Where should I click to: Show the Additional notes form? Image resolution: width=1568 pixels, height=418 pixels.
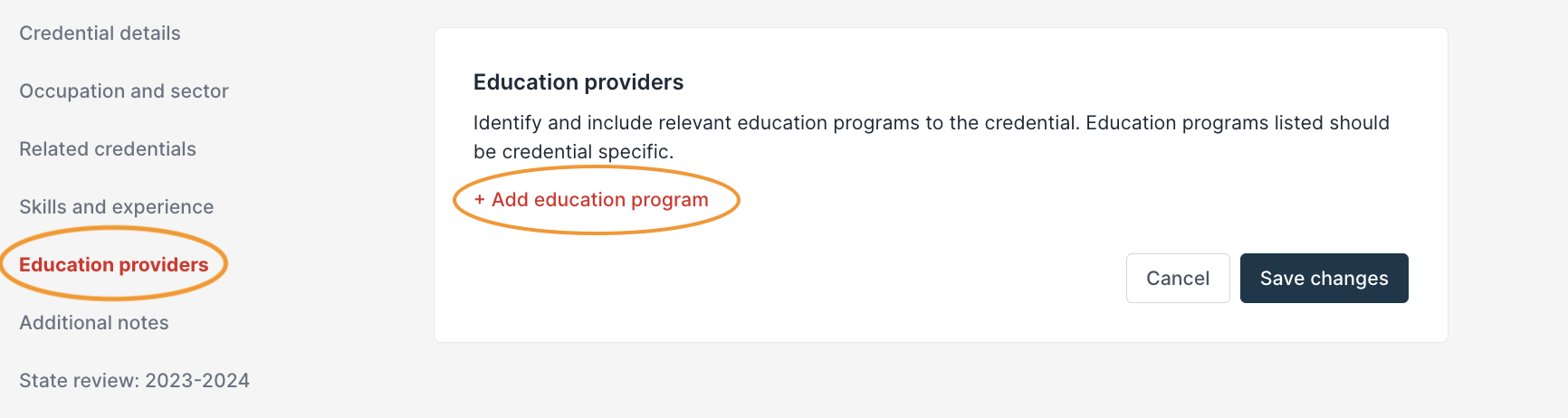(94, 323)
